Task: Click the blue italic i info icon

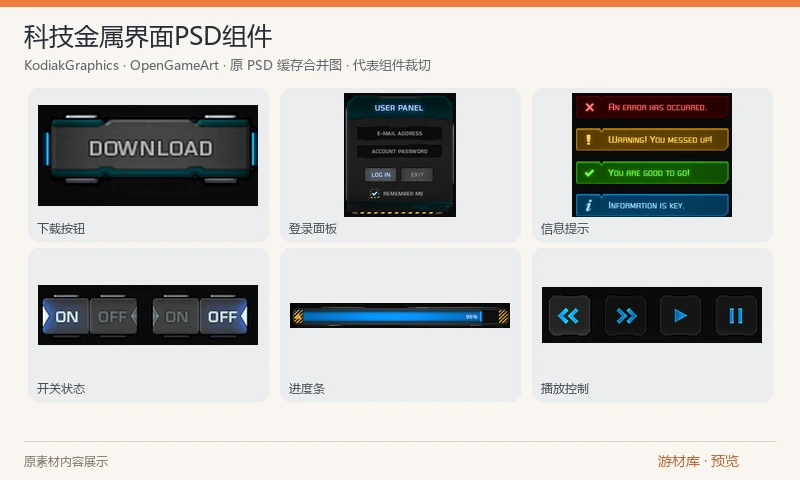Action: coord(588,206)
